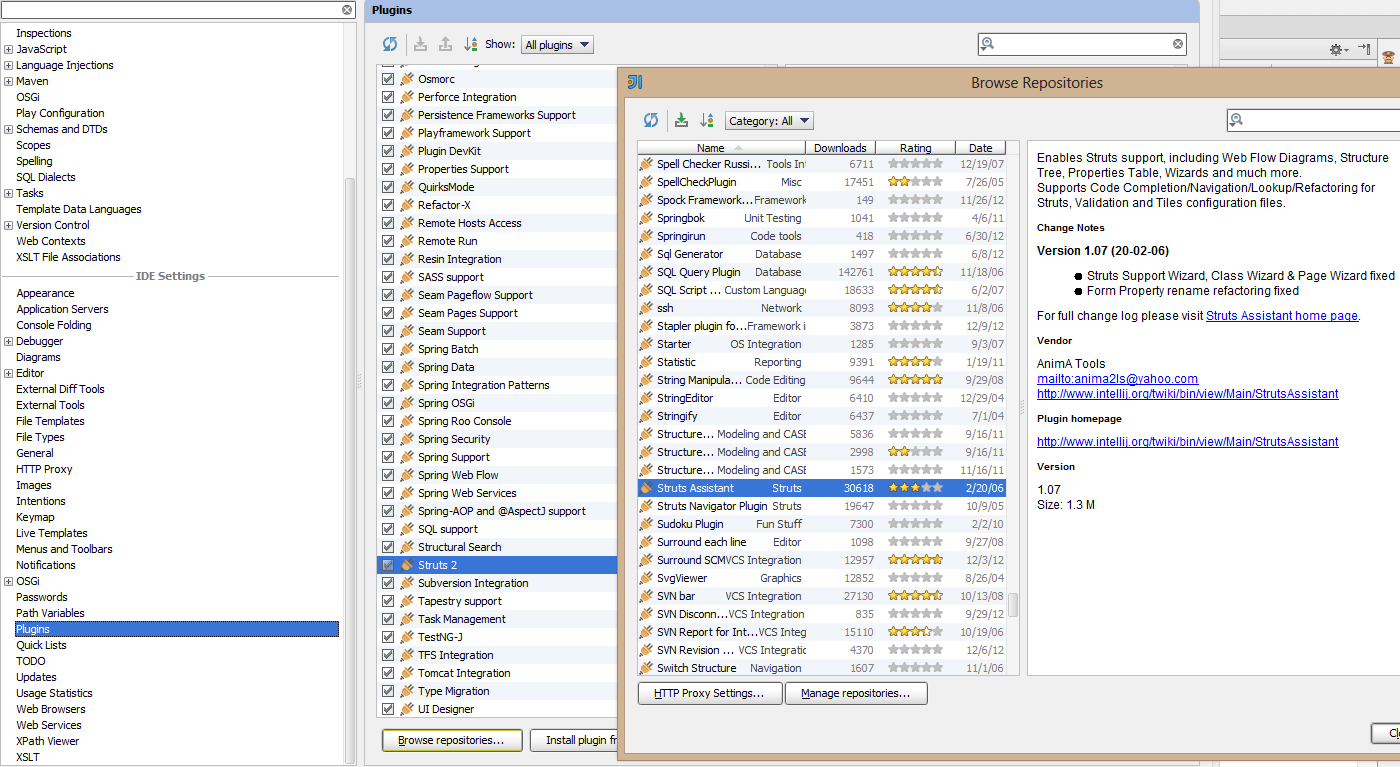
Task: Click the plugin icon beside SvgViewer
Action: (646, 578)
